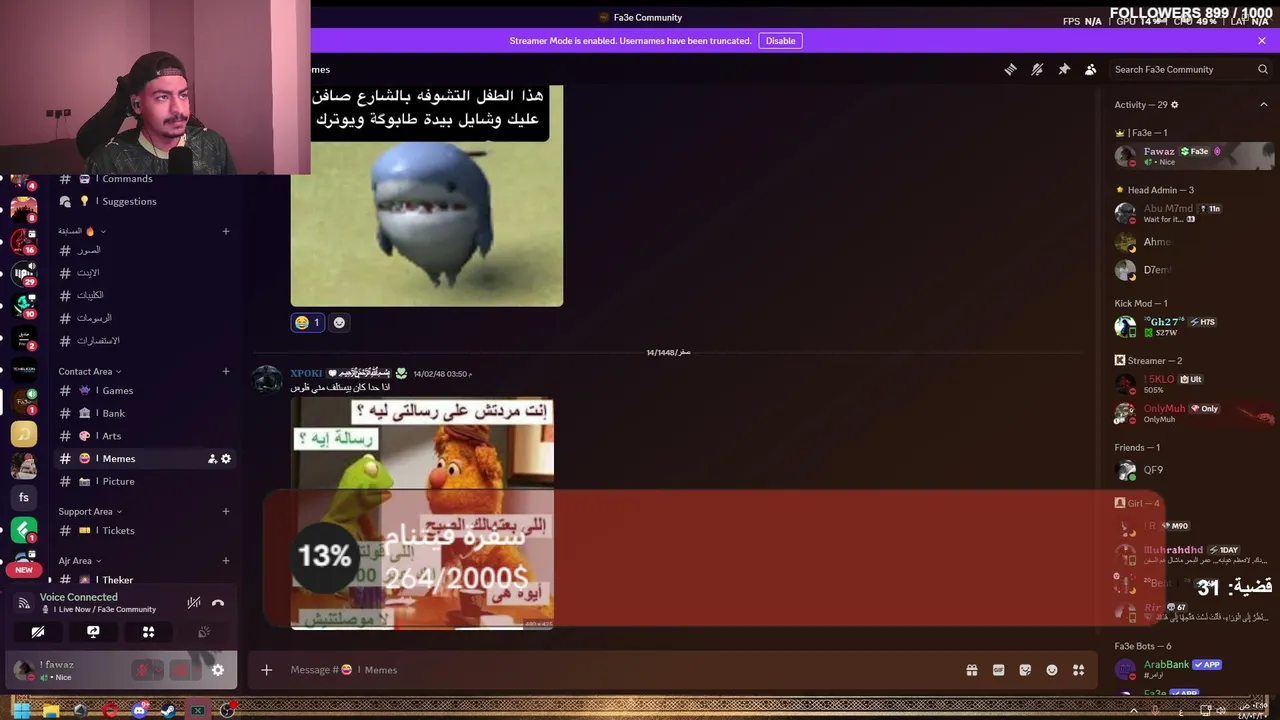
Task: Toggle the laughing emoji reaction
Action: 307,322
